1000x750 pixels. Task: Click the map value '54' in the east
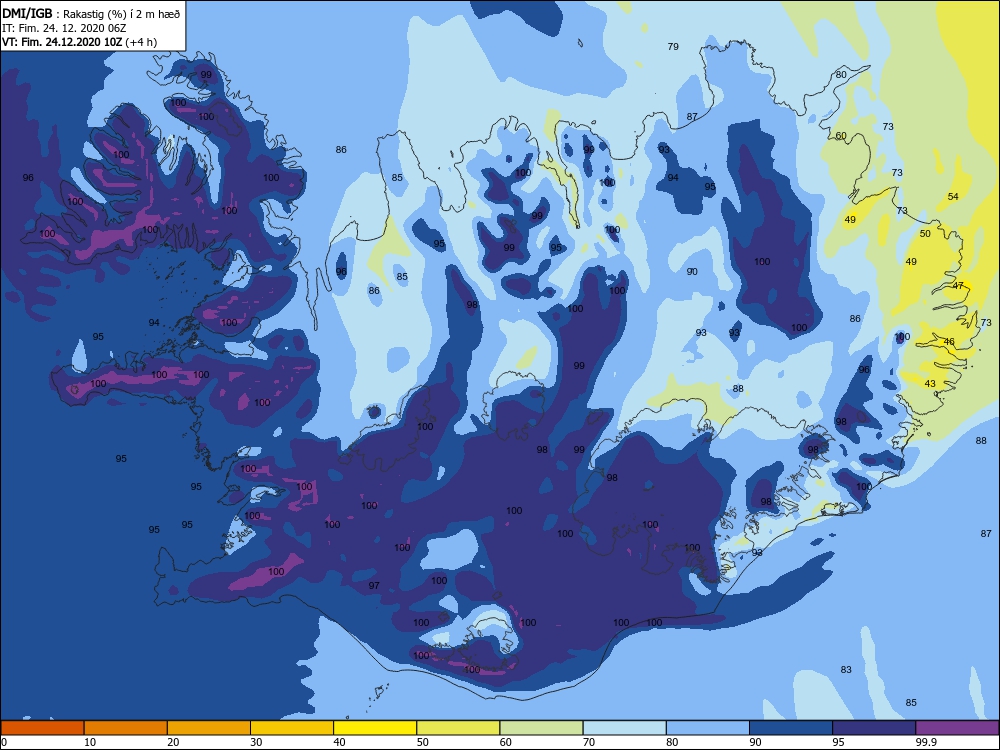point(953,196)
